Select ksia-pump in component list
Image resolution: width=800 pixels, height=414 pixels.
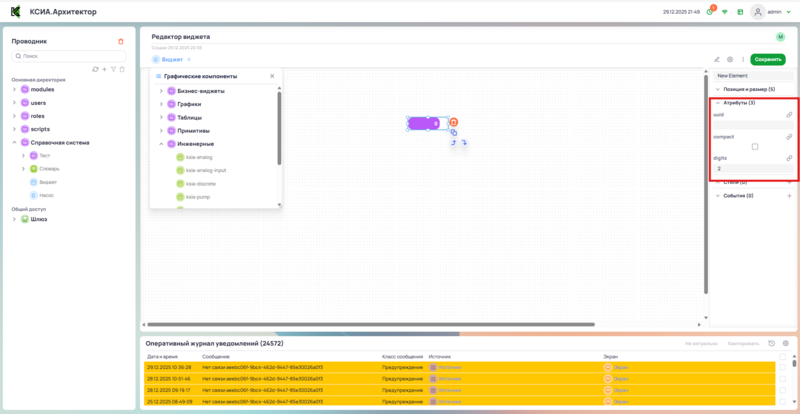tap(198, 196)
